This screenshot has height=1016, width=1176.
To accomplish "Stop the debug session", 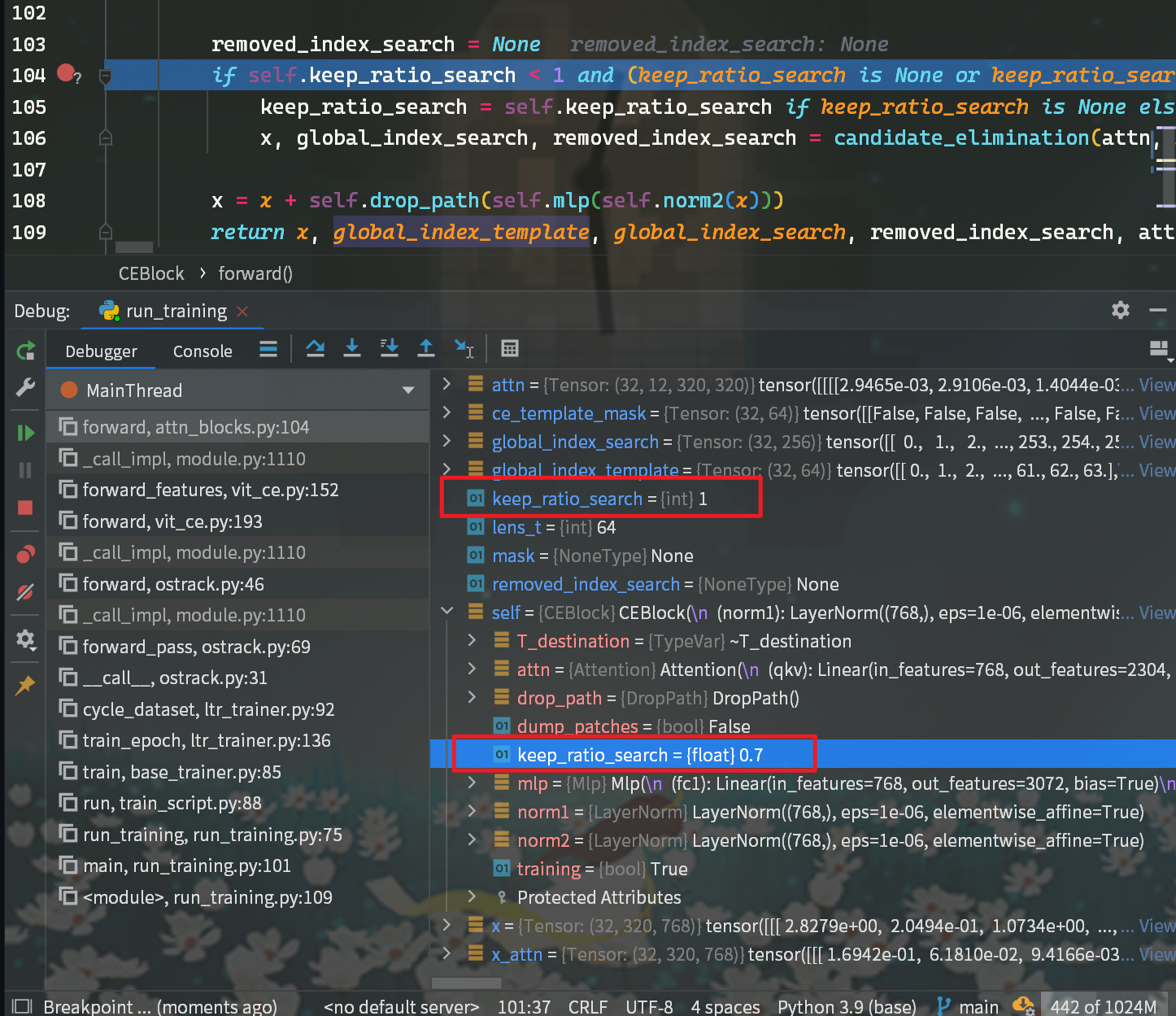I will coord(25,508).
